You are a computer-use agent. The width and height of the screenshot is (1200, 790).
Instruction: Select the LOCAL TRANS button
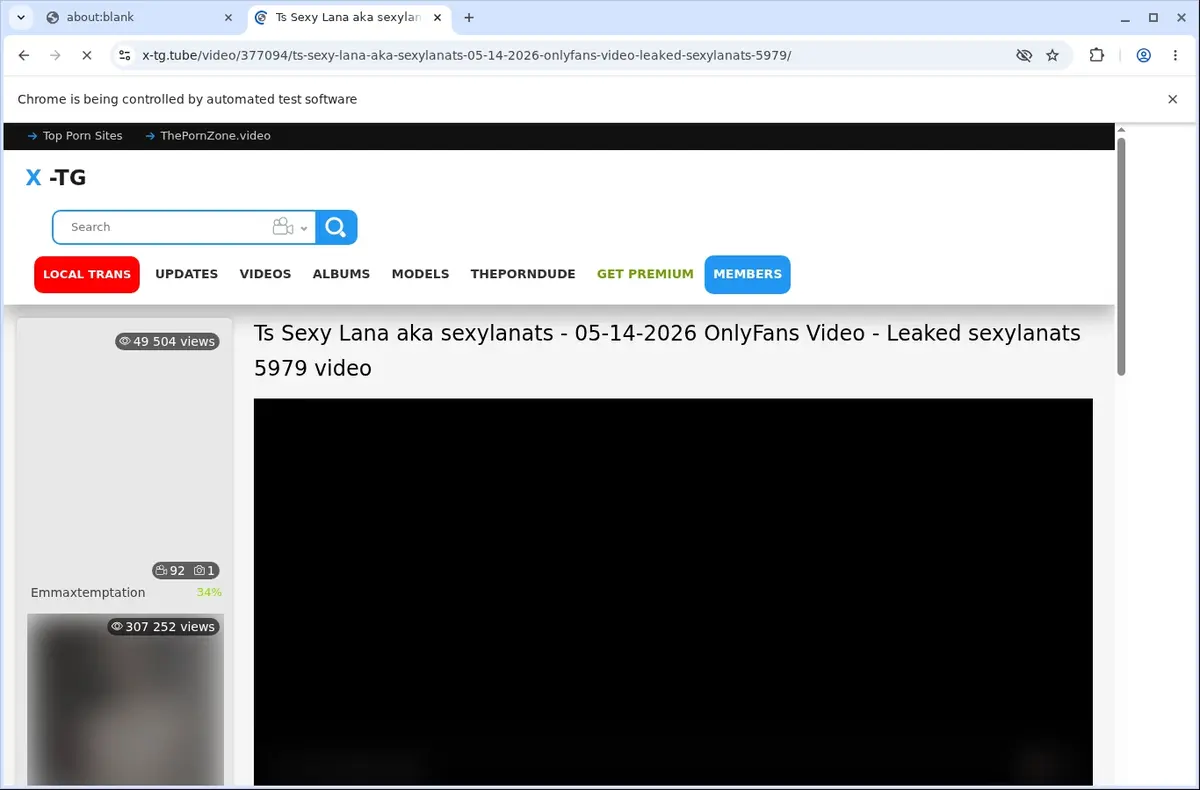tap(87, 274)
